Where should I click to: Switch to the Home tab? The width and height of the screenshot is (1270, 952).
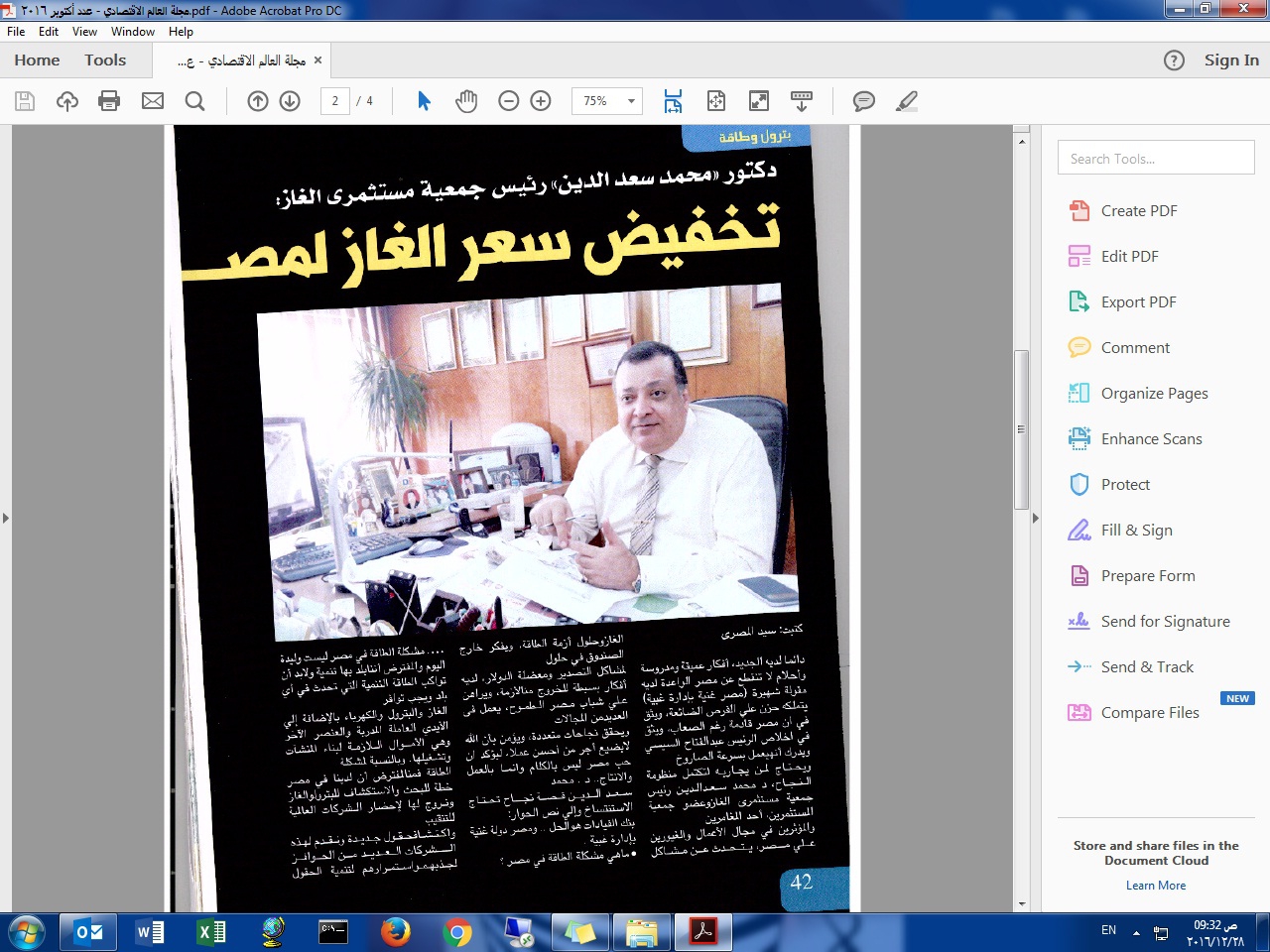pyautogui.click(x=37, y=60)
